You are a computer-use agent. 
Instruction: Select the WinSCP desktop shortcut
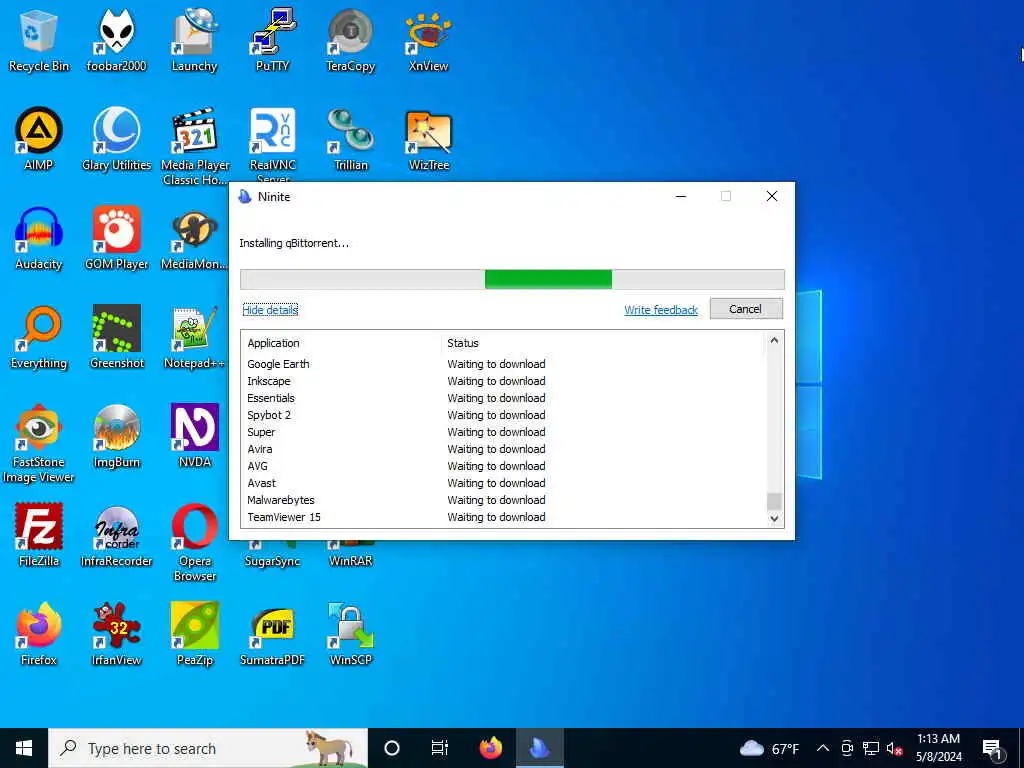point(351,635)
